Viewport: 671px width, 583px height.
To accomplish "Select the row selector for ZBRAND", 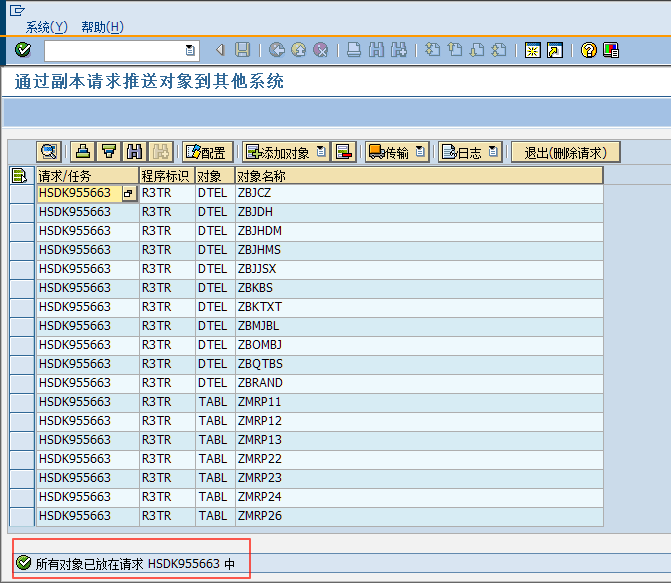I will coord(22,383).
